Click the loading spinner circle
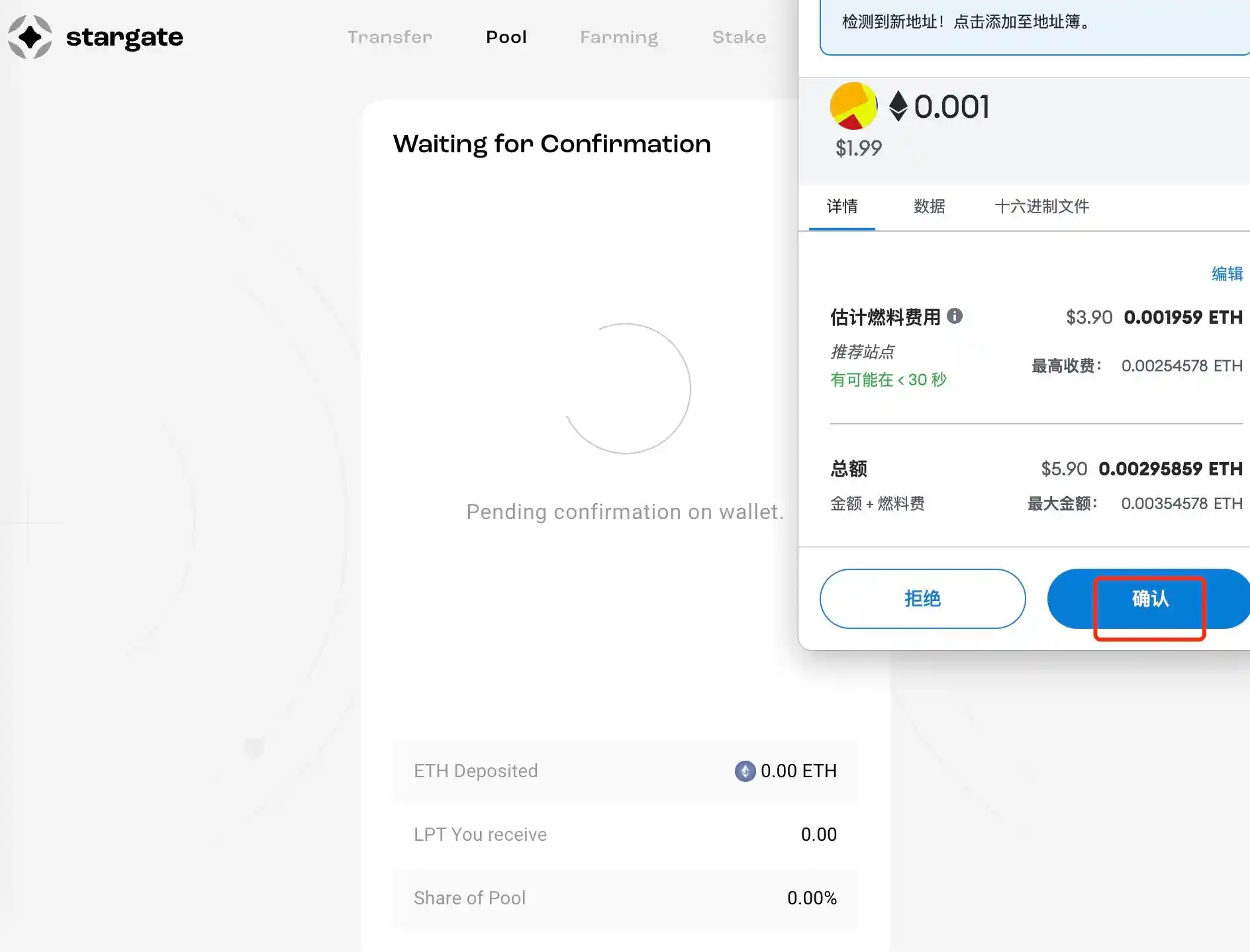The height and width of the screenshot is (952, 1250). (626, 389)
